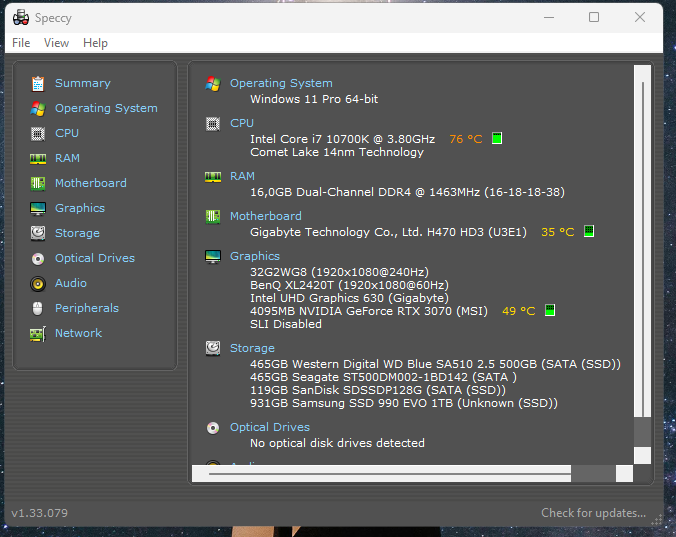The height and width of the screenshot is (537, 676).
Task: Open the Network section from sidebar
Action: pyautogui.click(x=78, y=333)
